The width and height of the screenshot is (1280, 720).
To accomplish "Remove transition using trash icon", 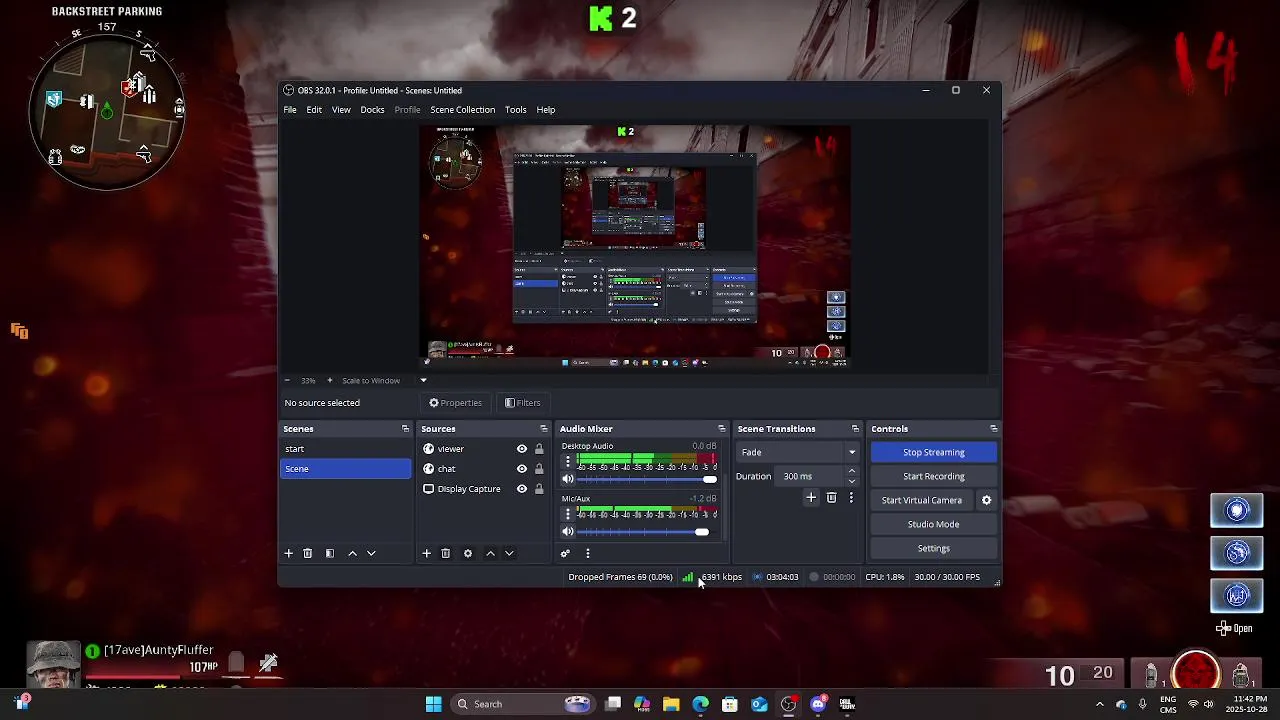I will click(x=831, y=497).
